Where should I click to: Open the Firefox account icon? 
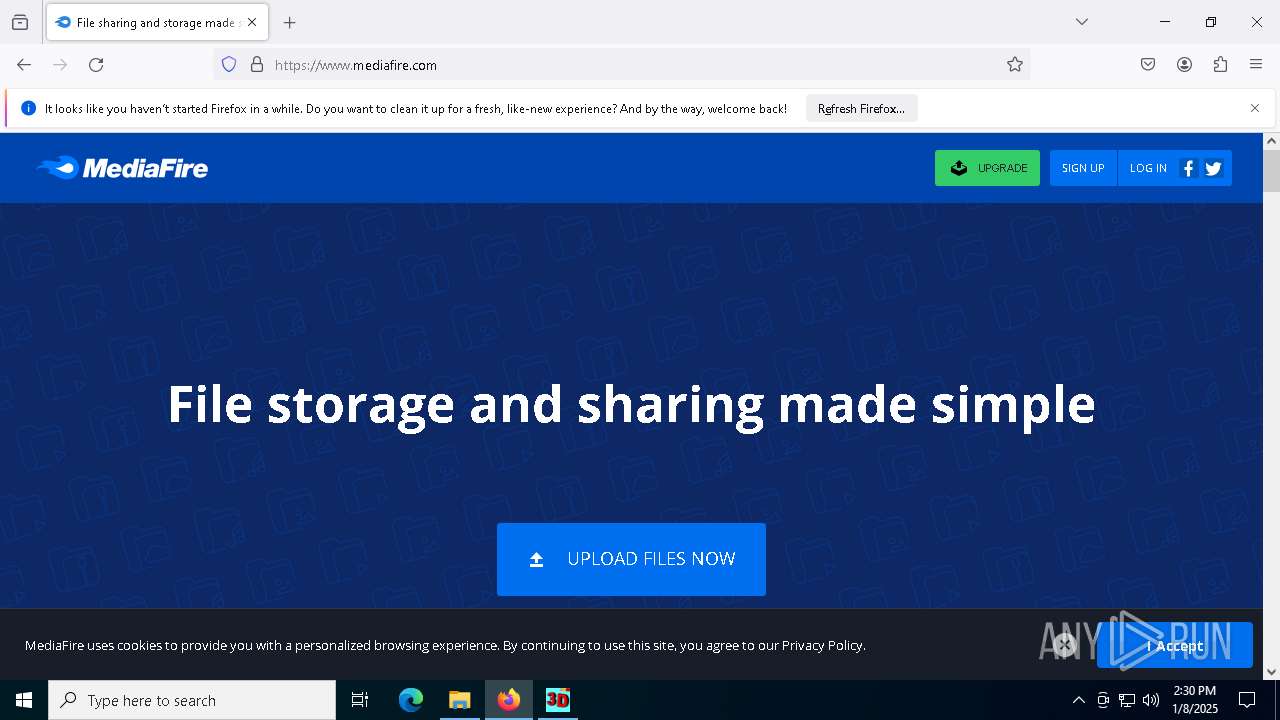point(1184,65)
